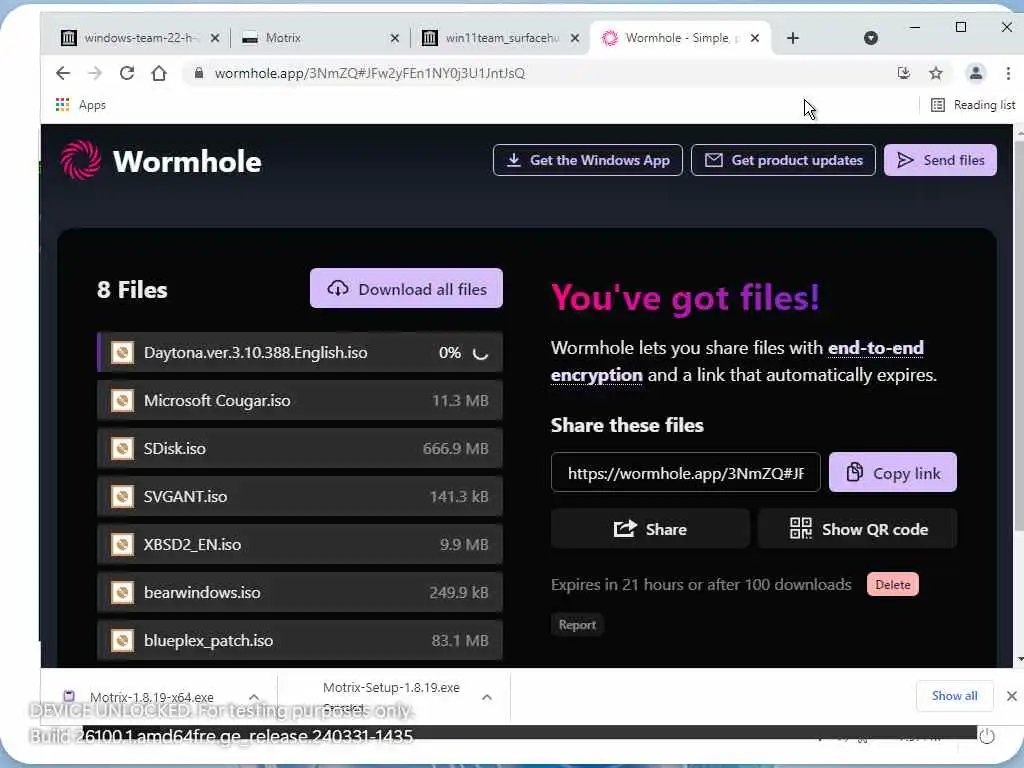The height and width of the screenshot is (768, 1024).
Task: Click the Daytona download progress spinner
Action: tap(481, 353)
